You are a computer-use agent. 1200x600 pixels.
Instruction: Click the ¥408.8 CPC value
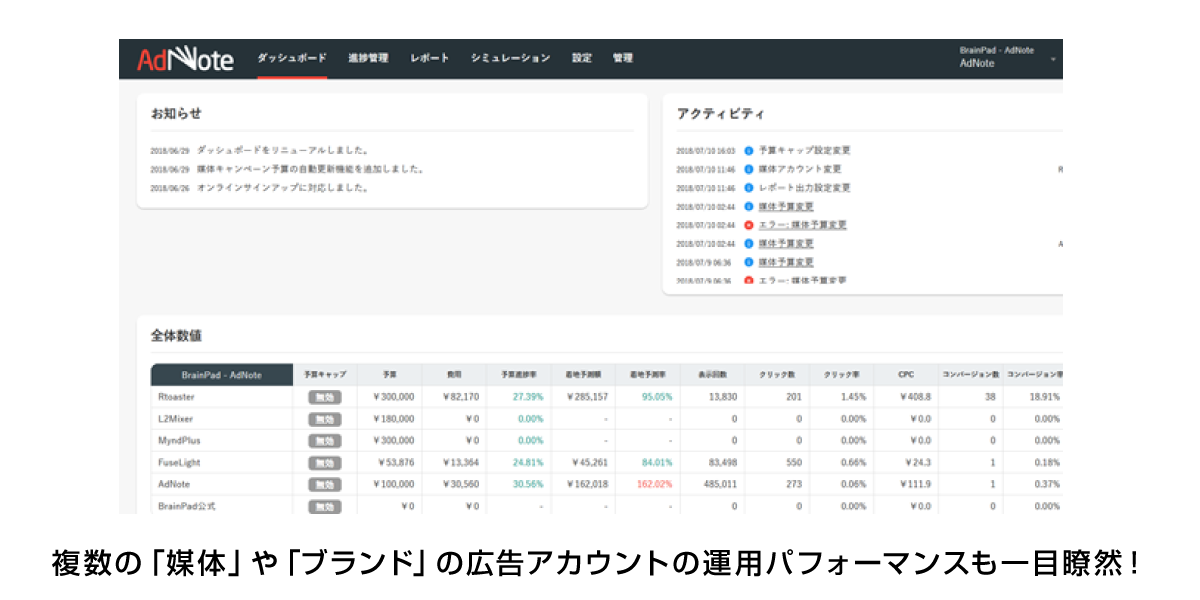tap(915, 397)
